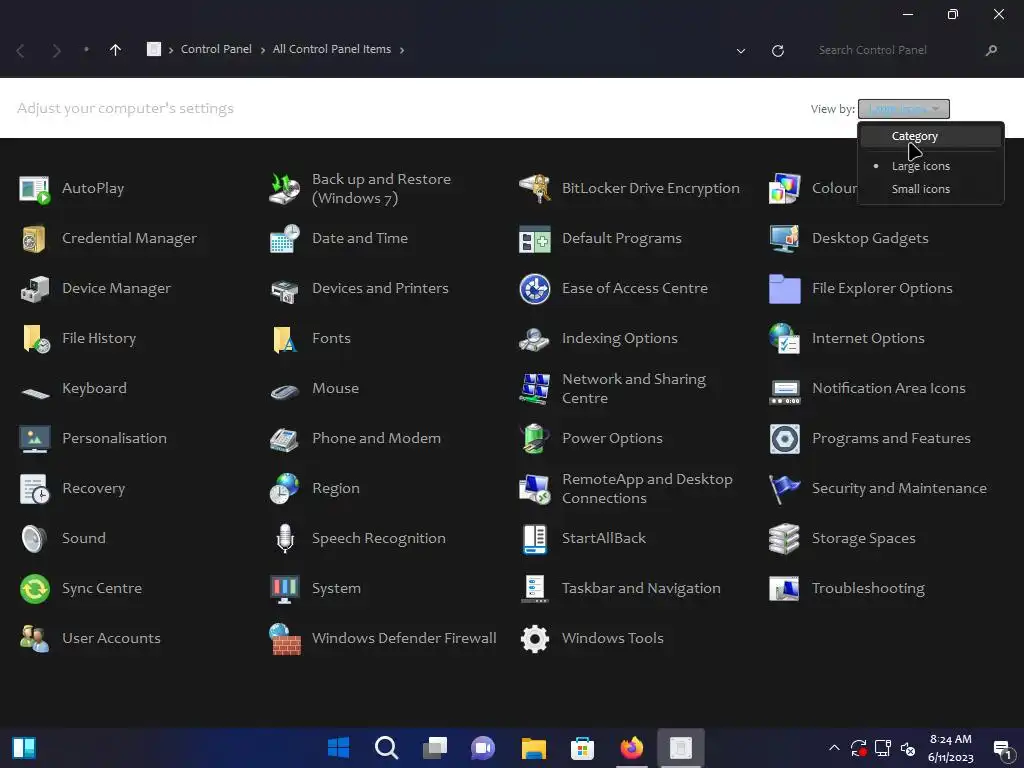This screenshot has height=768, width=1024.
Task: Open the Default Programs icon
Action: coord(535,239)
